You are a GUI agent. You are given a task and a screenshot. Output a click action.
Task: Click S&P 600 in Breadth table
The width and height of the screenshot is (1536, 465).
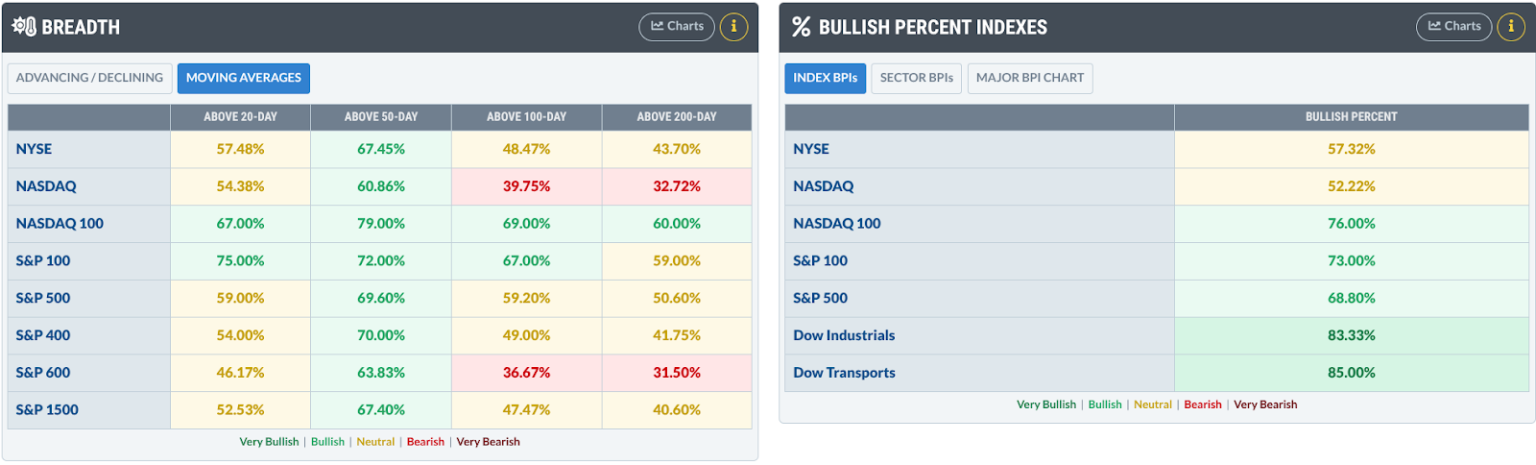click(43, 372)
